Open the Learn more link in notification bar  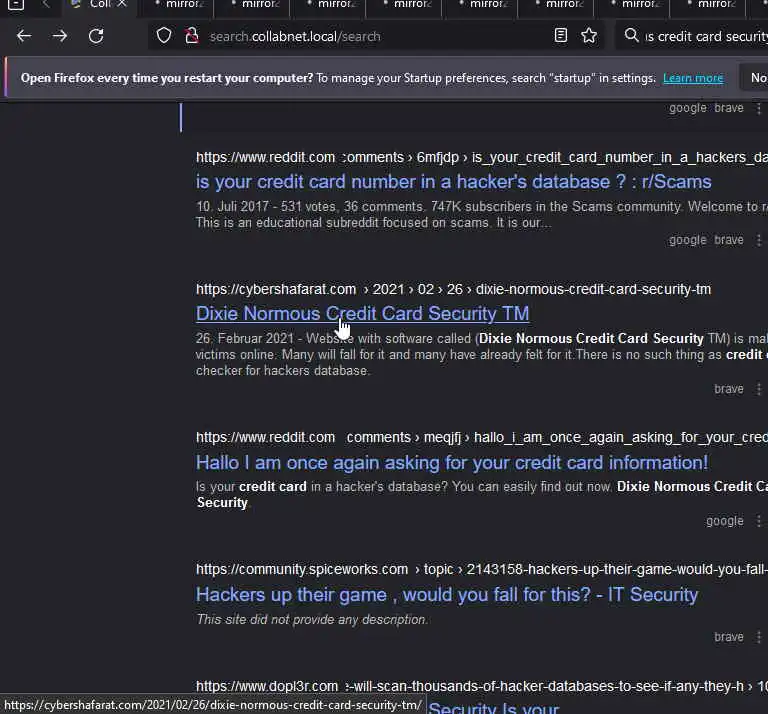pyautogui.click(x=693, y=78)
